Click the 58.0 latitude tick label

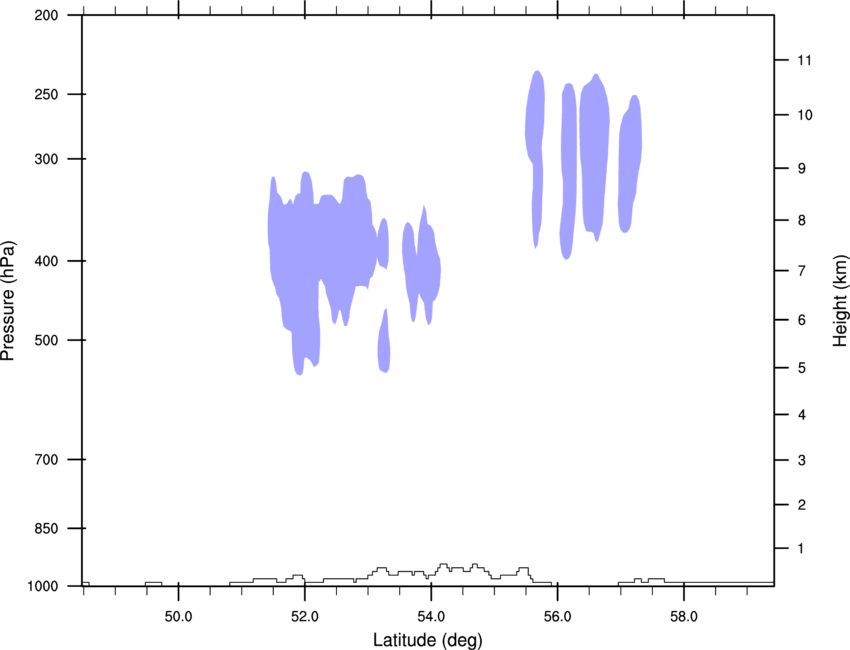pyautogui.click(x=684, y=617)
